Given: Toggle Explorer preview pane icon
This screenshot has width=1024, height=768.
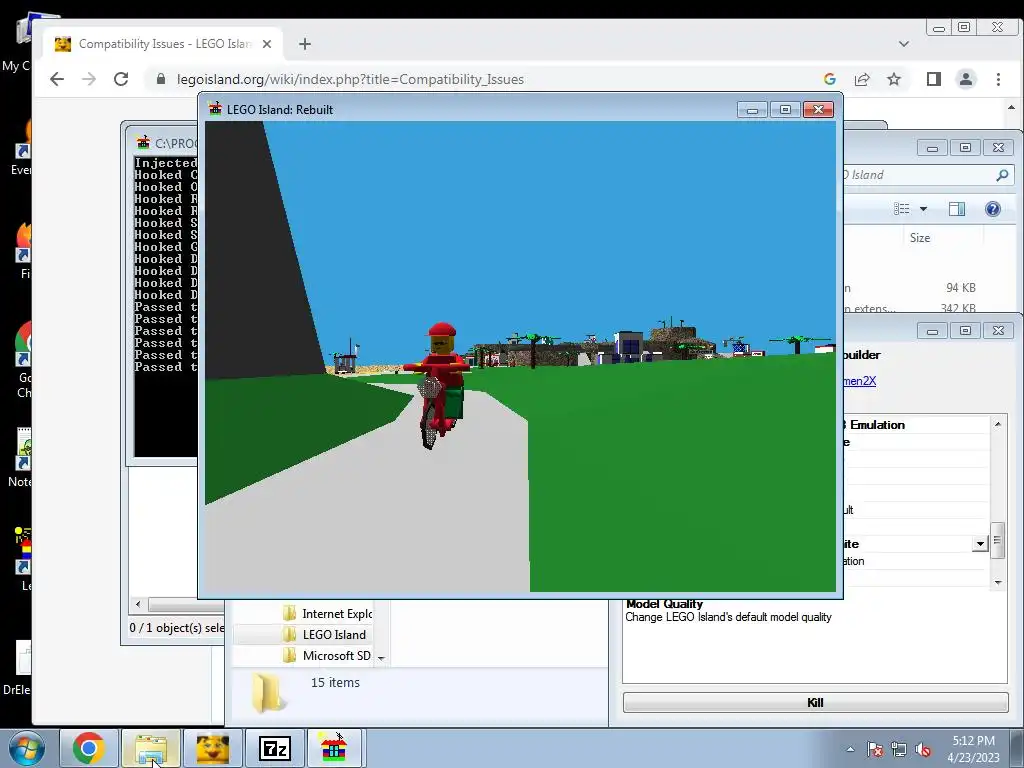Looking at the screenshot, I should point(957,209).
